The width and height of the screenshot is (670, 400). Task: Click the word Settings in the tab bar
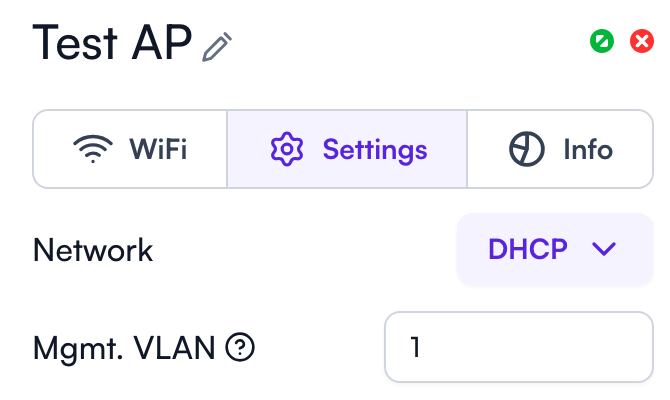(374, 150)
